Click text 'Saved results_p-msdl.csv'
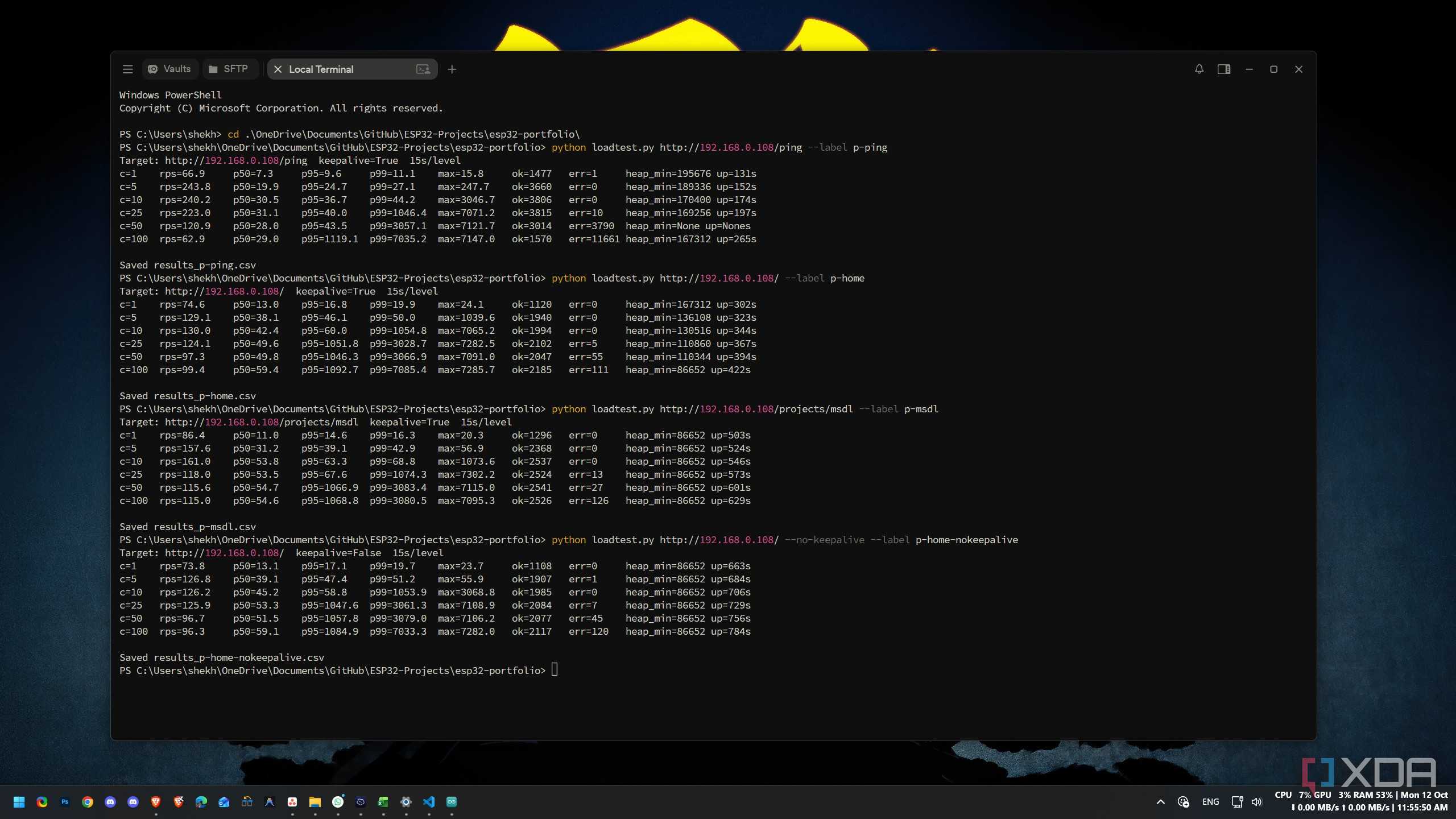This screenshot has width=1456, height=819. pos(188,527)
